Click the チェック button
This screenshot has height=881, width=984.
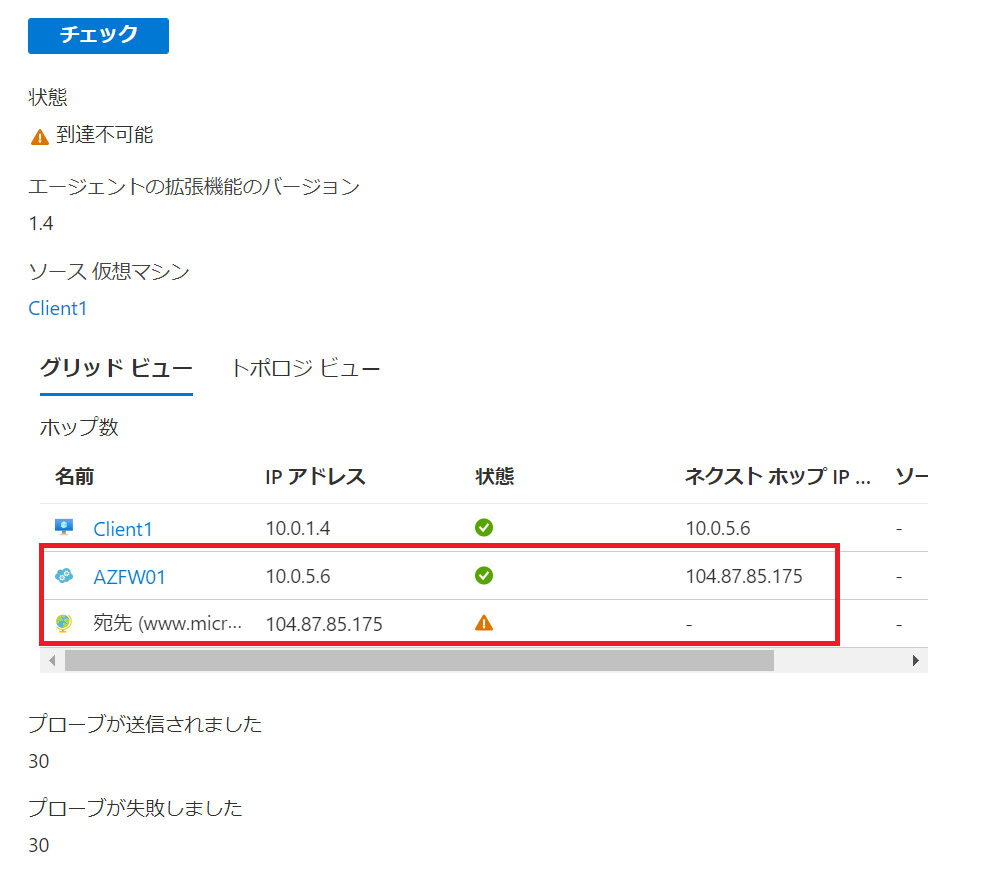(x=98, y=36)
